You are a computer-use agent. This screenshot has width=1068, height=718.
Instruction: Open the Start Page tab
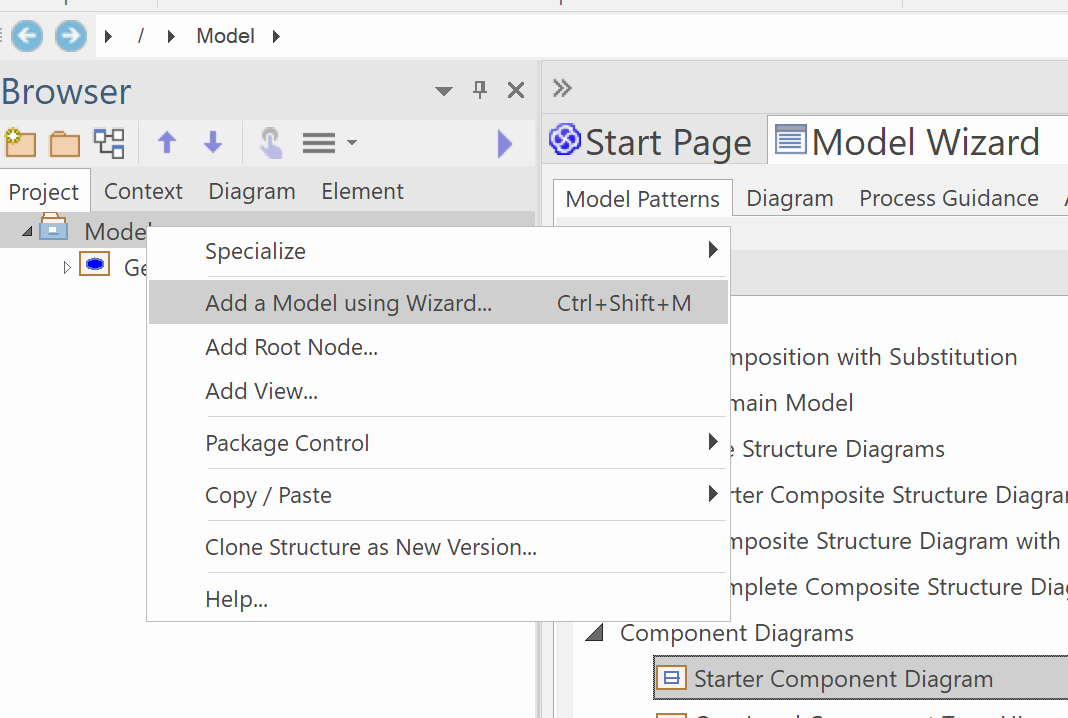point(651,142)
